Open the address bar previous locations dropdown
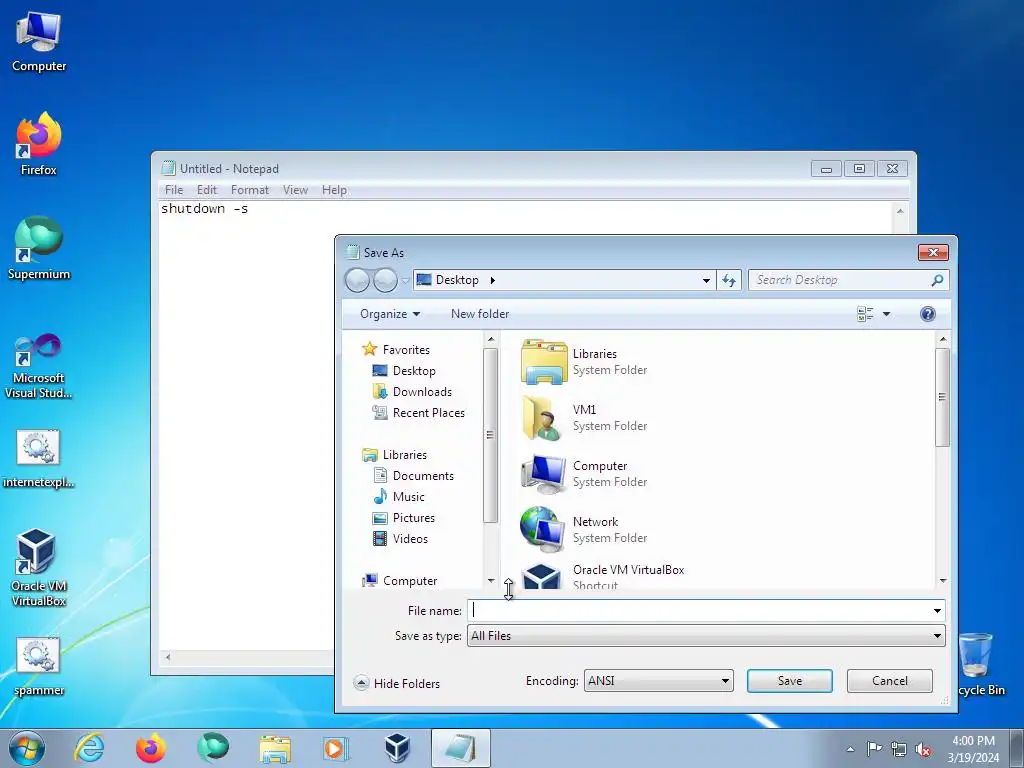Viewport: 1024px width, 768px height. coord(706,280)
